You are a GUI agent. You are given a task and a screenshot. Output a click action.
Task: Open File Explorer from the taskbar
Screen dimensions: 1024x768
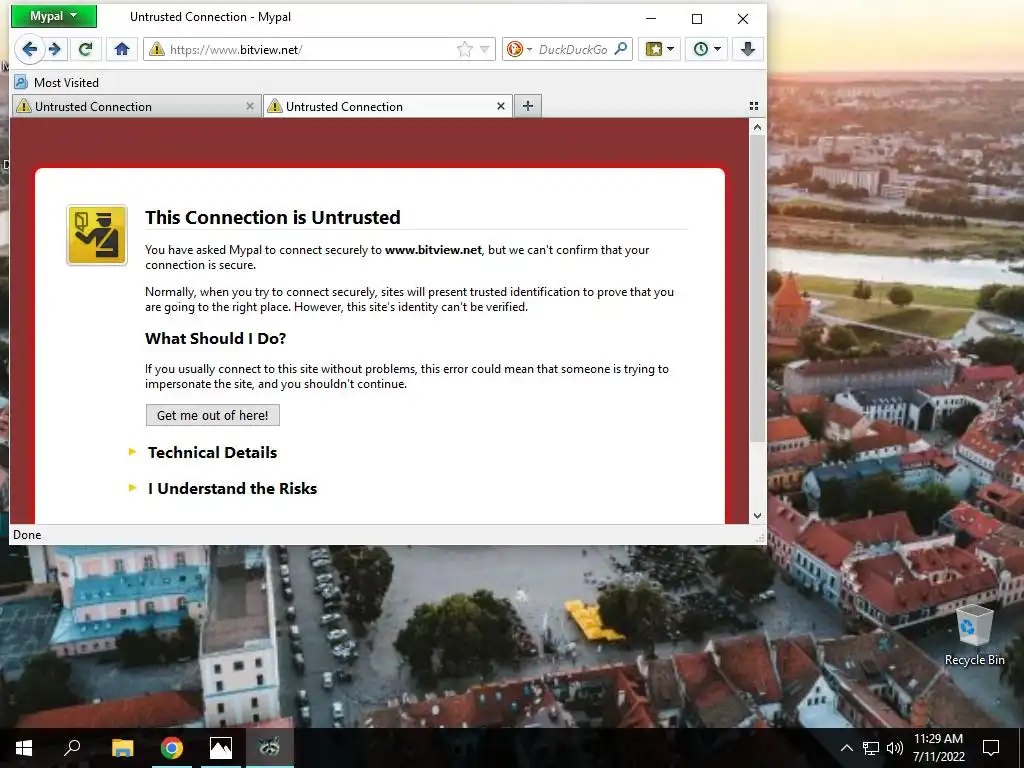[122, 748]
